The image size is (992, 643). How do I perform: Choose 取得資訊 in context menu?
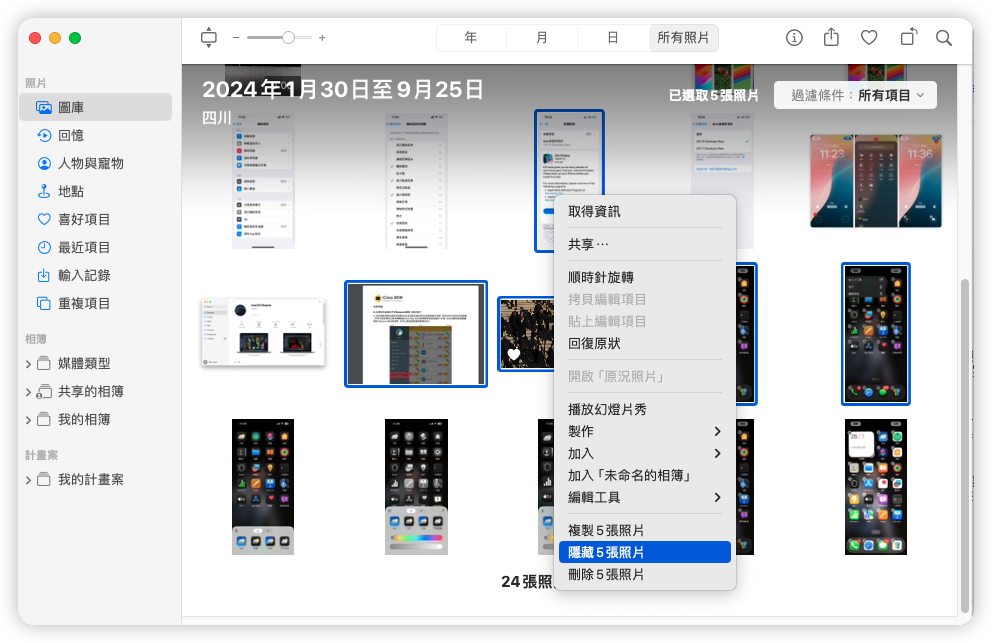click(645, 211)
